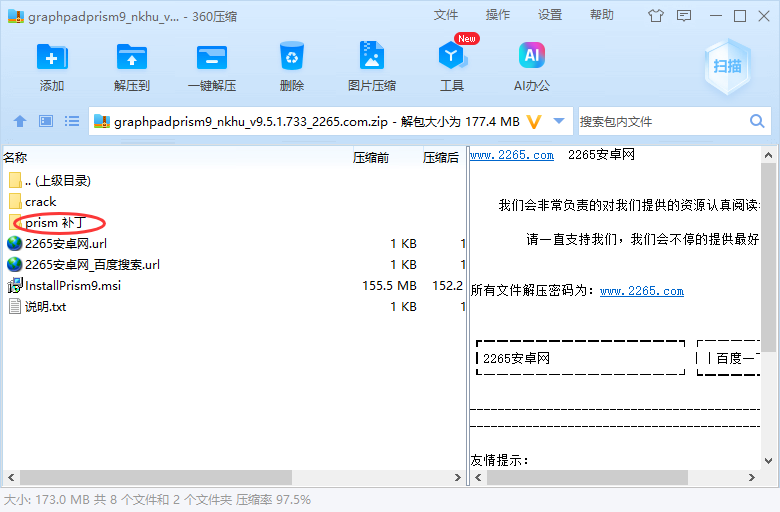This screenshot has height=512, width=780.
Task: Click the file list scroll left arrow
Action: [x=10, y=478]
